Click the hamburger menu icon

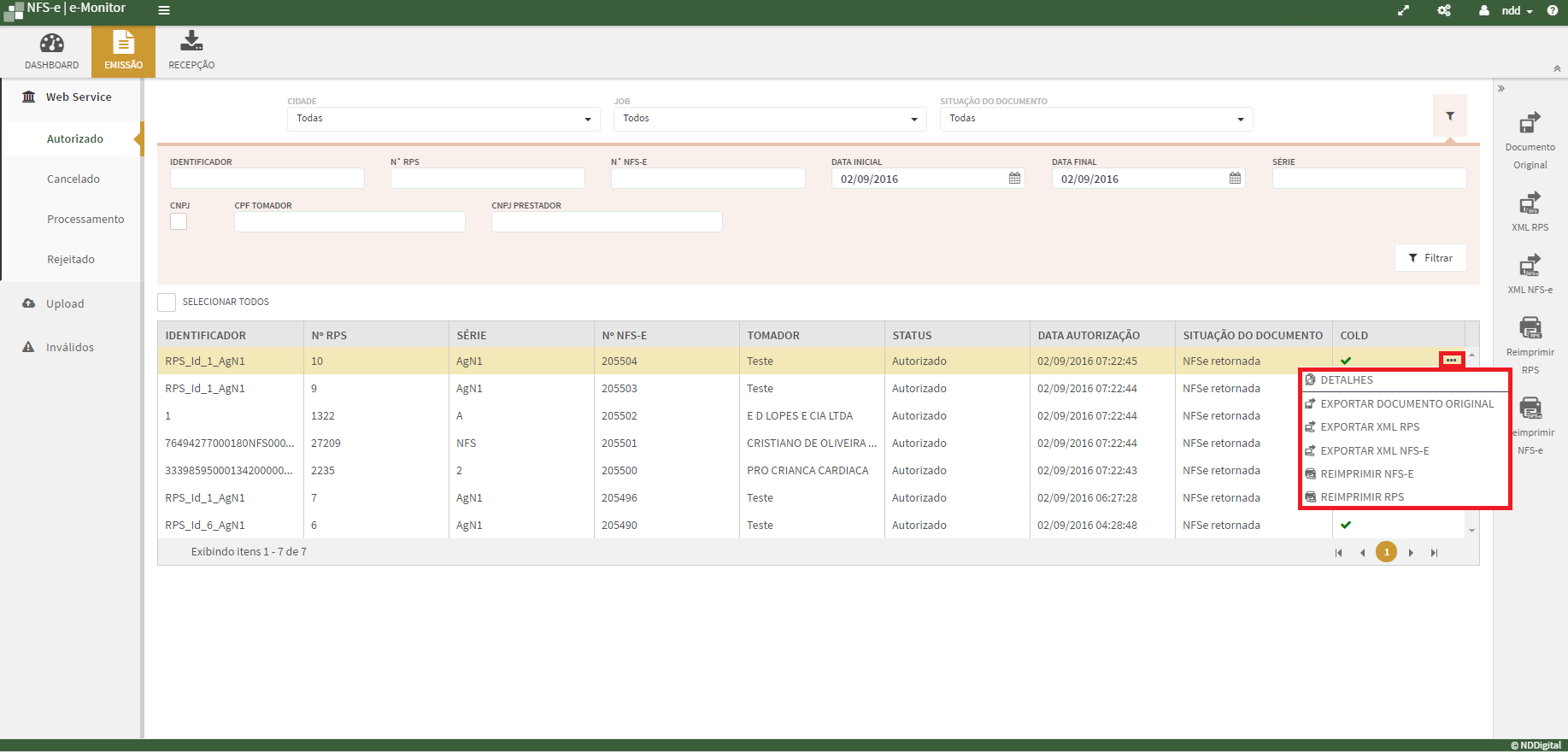tap(164, 11)
